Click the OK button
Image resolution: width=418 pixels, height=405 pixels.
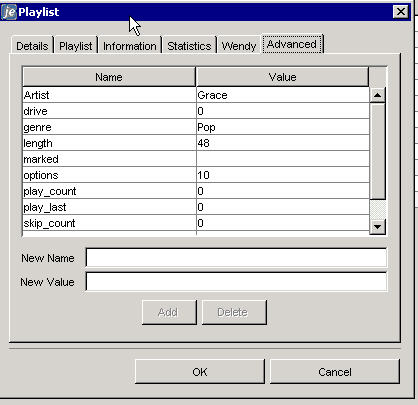tap(200, 372)
